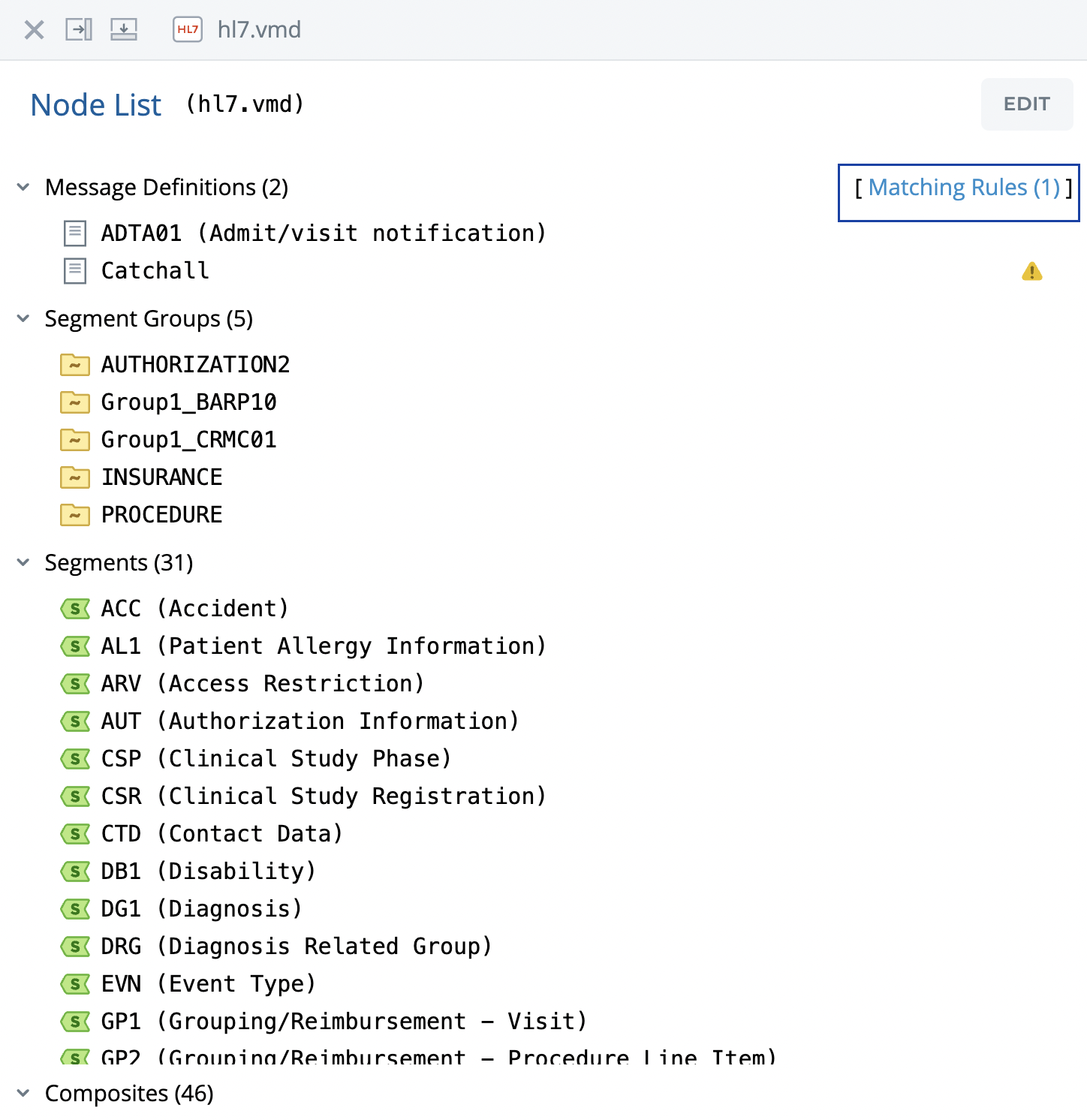Click the ADTA01 message document icon
The width and height of the screenshot is (1087, 1120).
pos(75,233)
